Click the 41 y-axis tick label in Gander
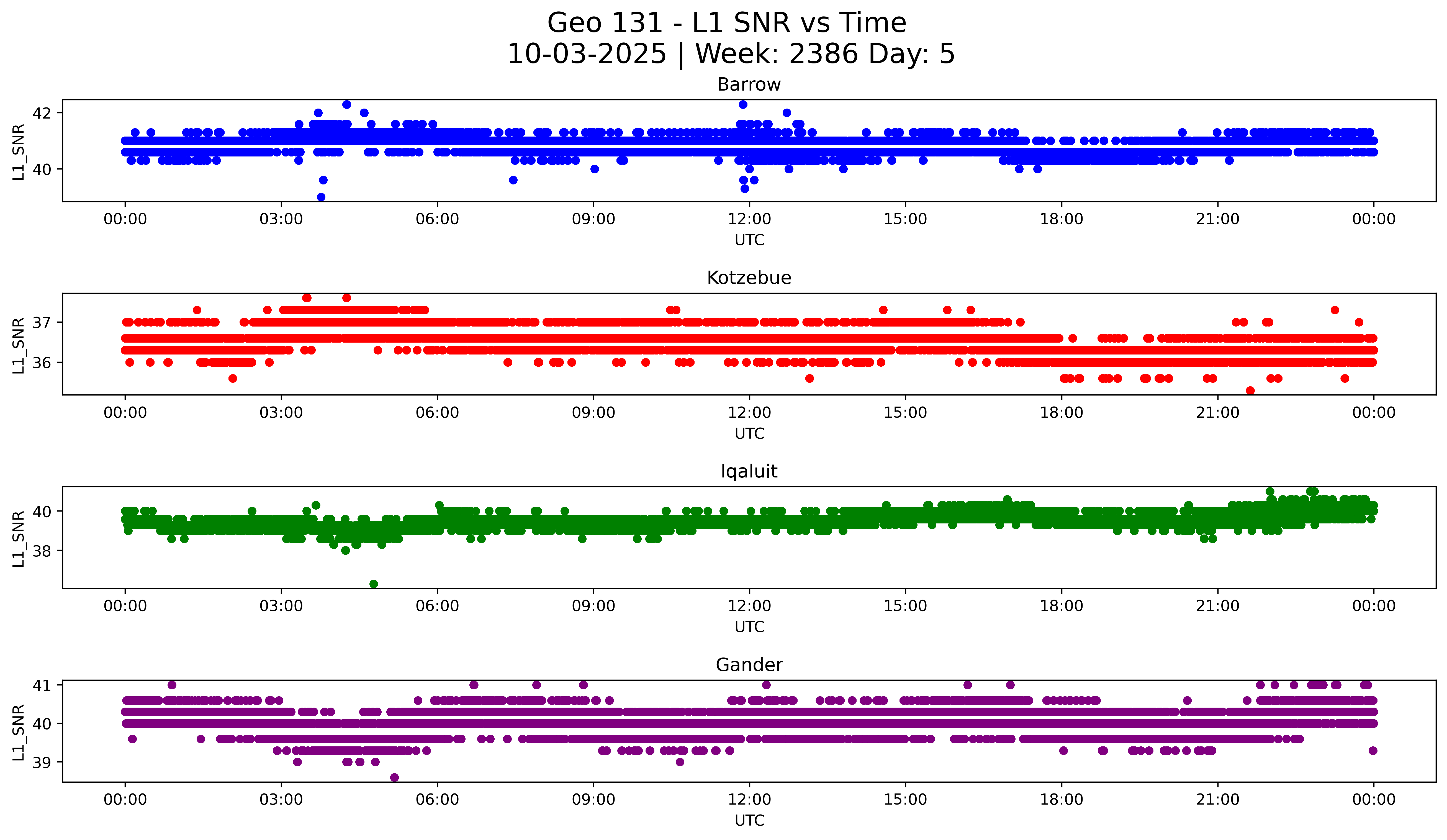The height and width of the screenshot is (840, 1447). coord(42,685)
